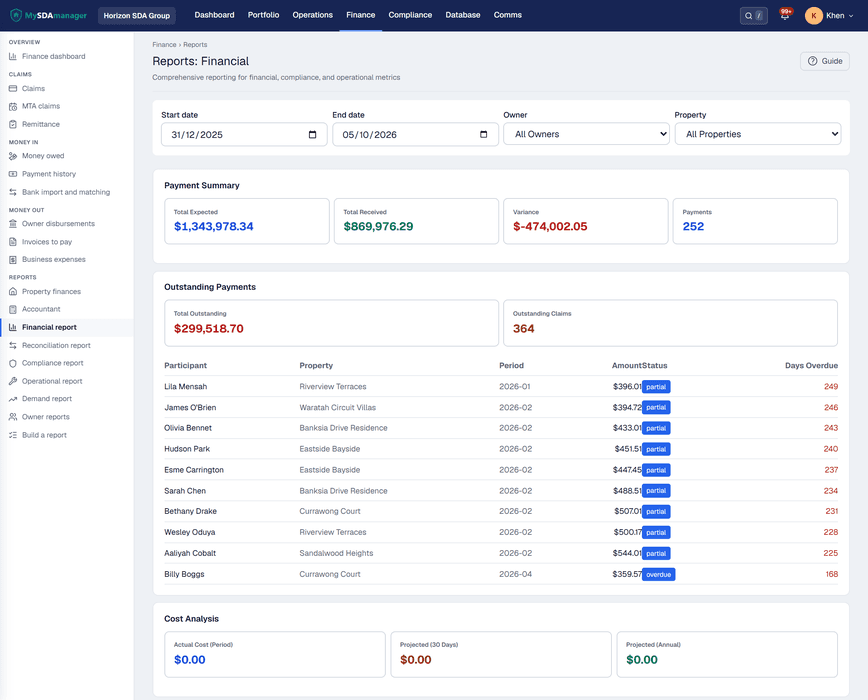The image size is (868, 700).
Task: Open the Horizon SDA Group organization switcher
Action: [x=137, y=15]
